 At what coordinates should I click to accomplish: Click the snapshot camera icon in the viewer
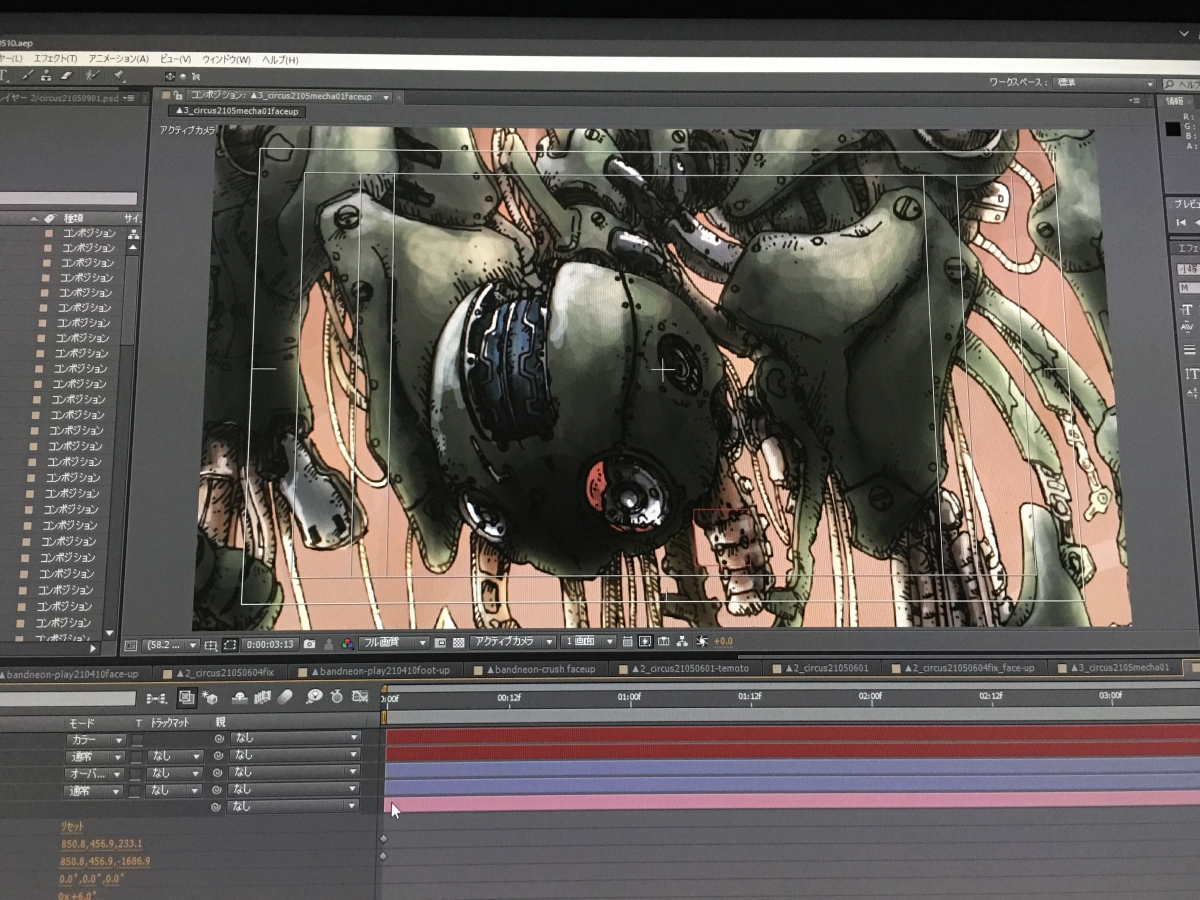point(310,643)
